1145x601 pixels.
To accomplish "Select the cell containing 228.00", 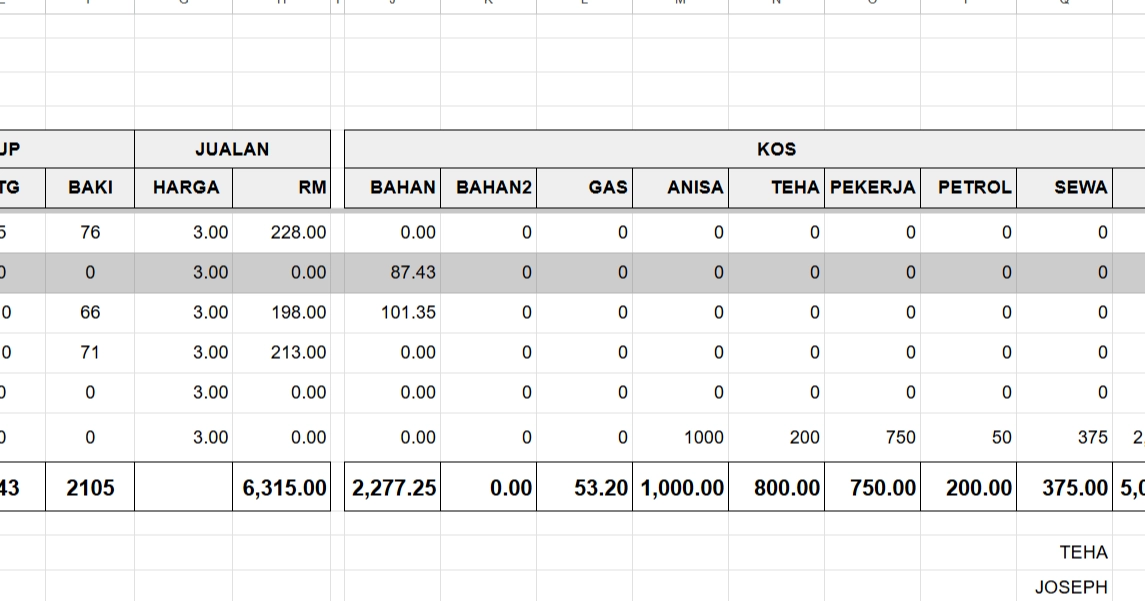I will [x=283, y=232].
